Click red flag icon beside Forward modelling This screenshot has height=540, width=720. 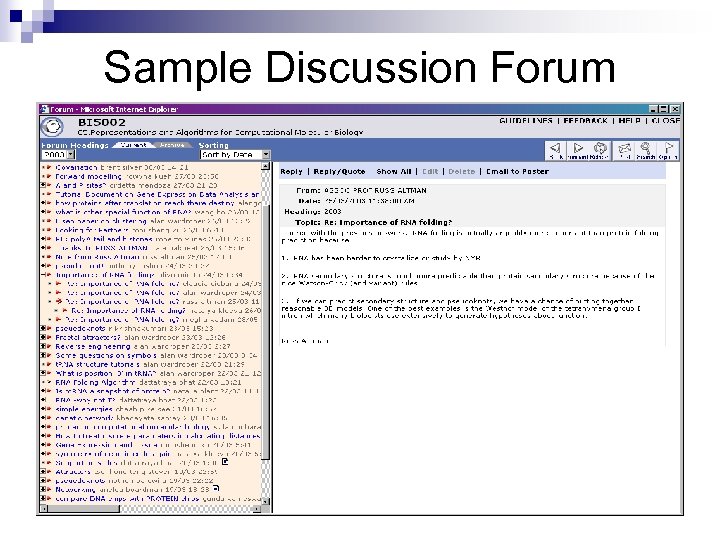pyautogui.click(x=48, y=176)
